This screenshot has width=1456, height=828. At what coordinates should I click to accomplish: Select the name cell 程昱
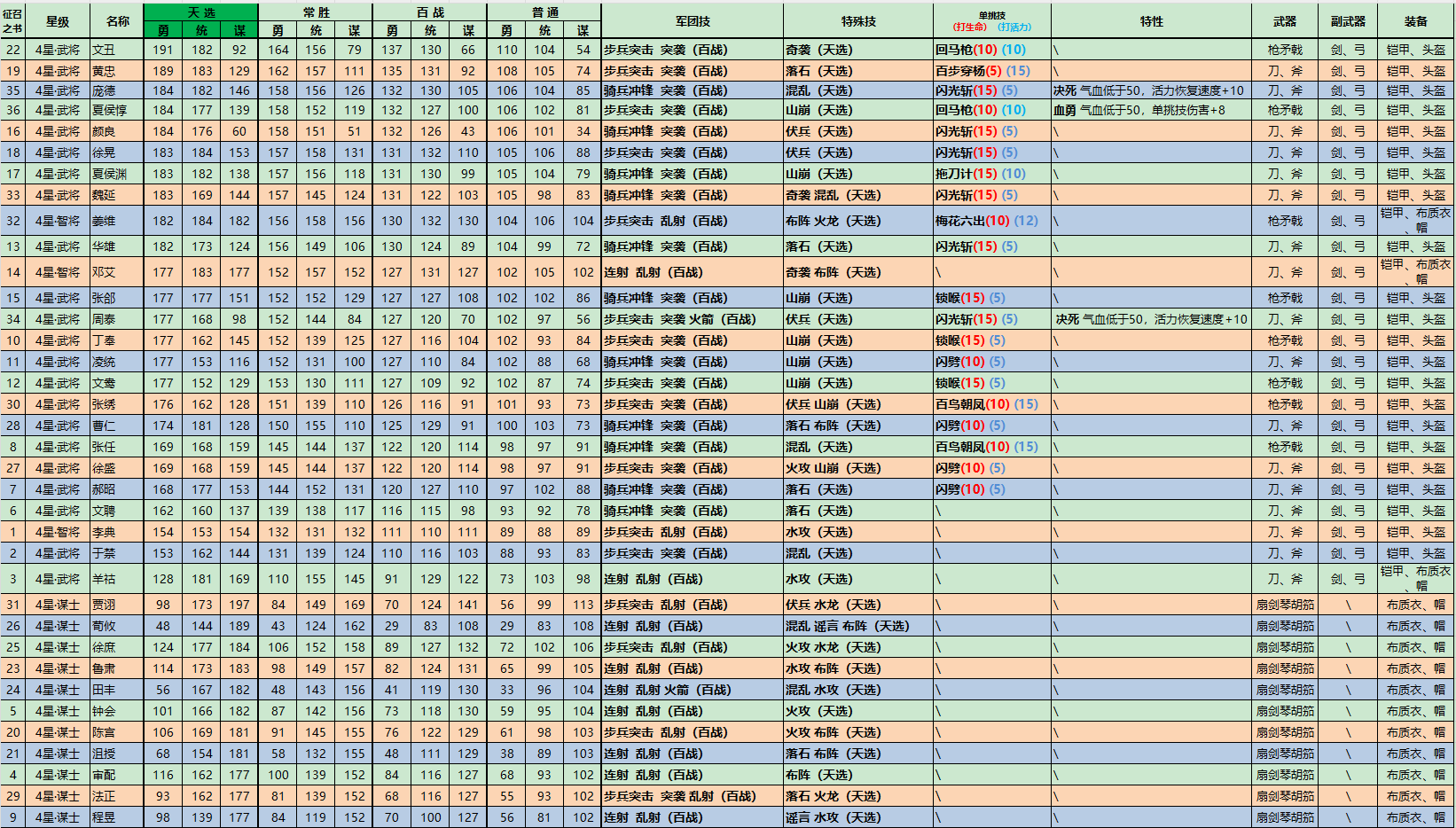pyautogui.click(x=117, y=817)
